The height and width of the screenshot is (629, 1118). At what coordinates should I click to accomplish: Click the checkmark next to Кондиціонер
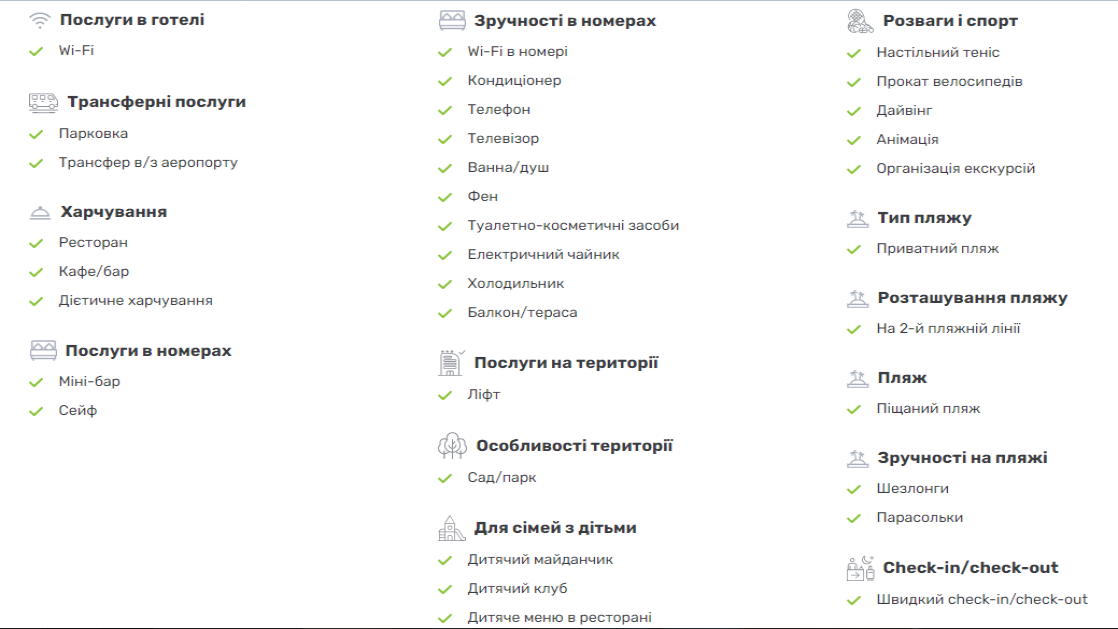[445, 81]
